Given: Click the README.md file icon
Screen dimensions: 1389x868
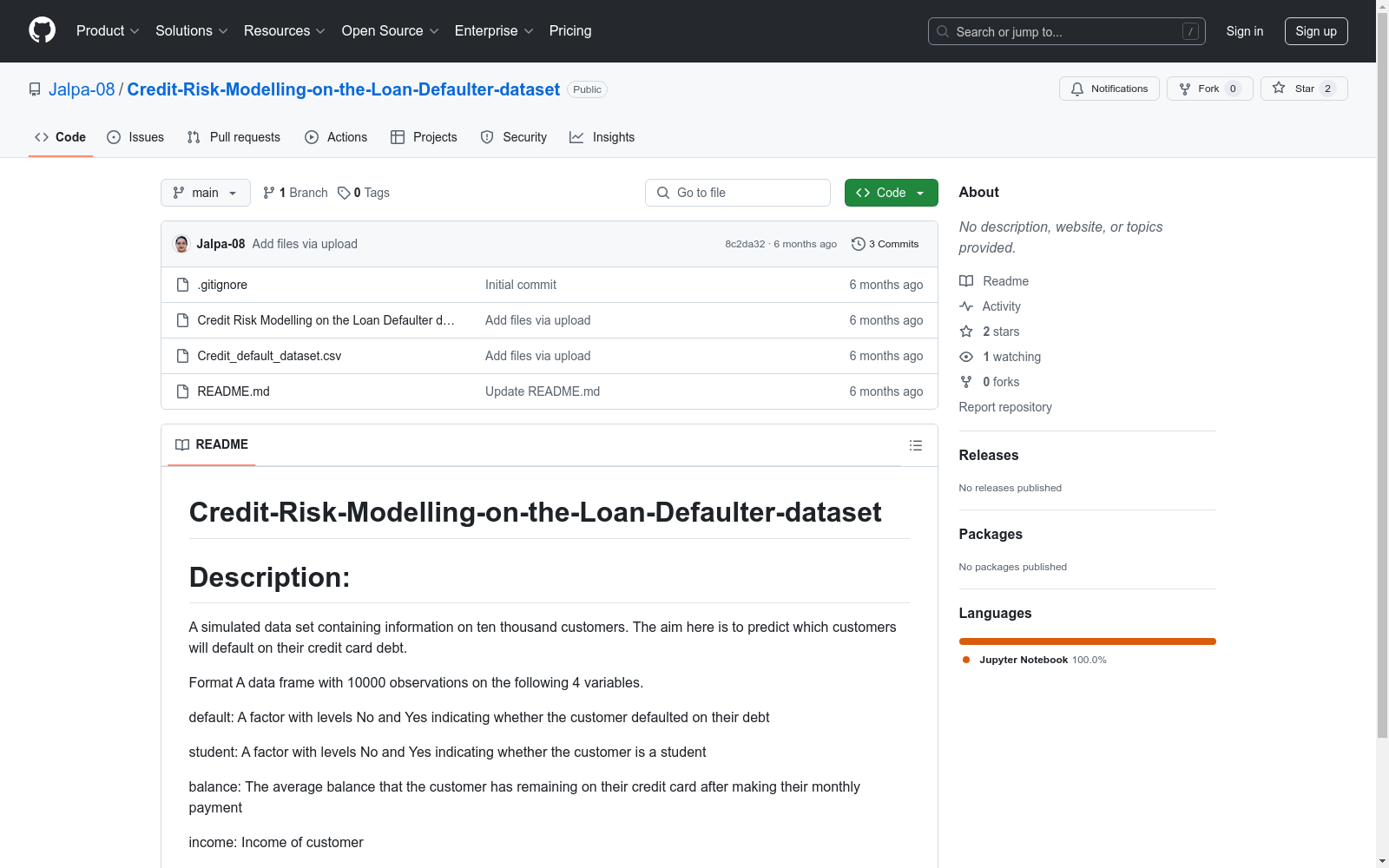Looking at the screenshot, I should [182, 391].
